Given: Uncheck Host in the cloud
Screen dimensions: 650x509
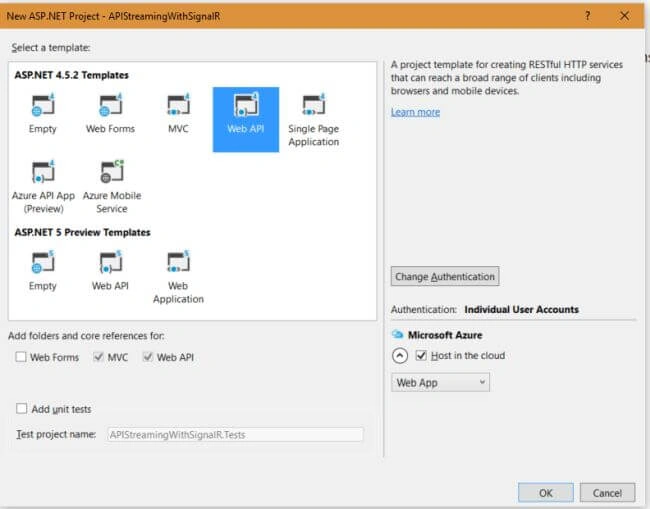Looking at the screenshot, I should coord(421,355).
